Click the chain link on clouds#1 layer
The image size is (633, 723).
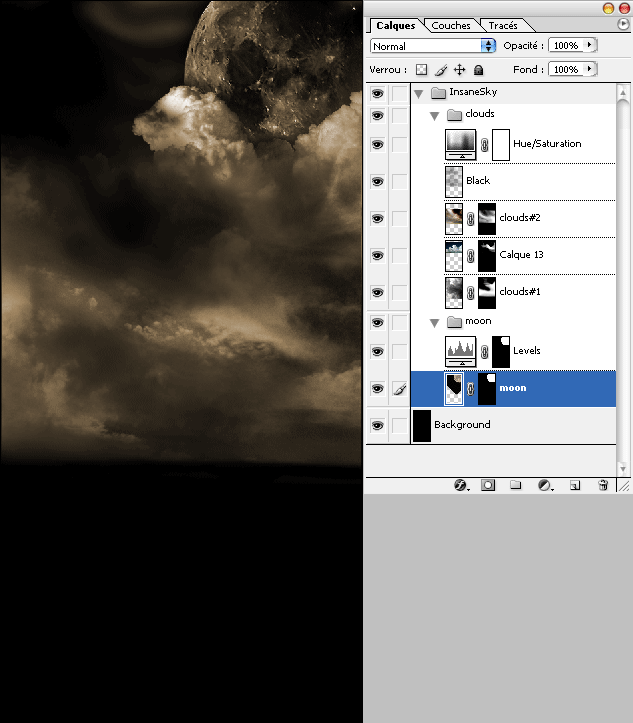coord(470,293)
